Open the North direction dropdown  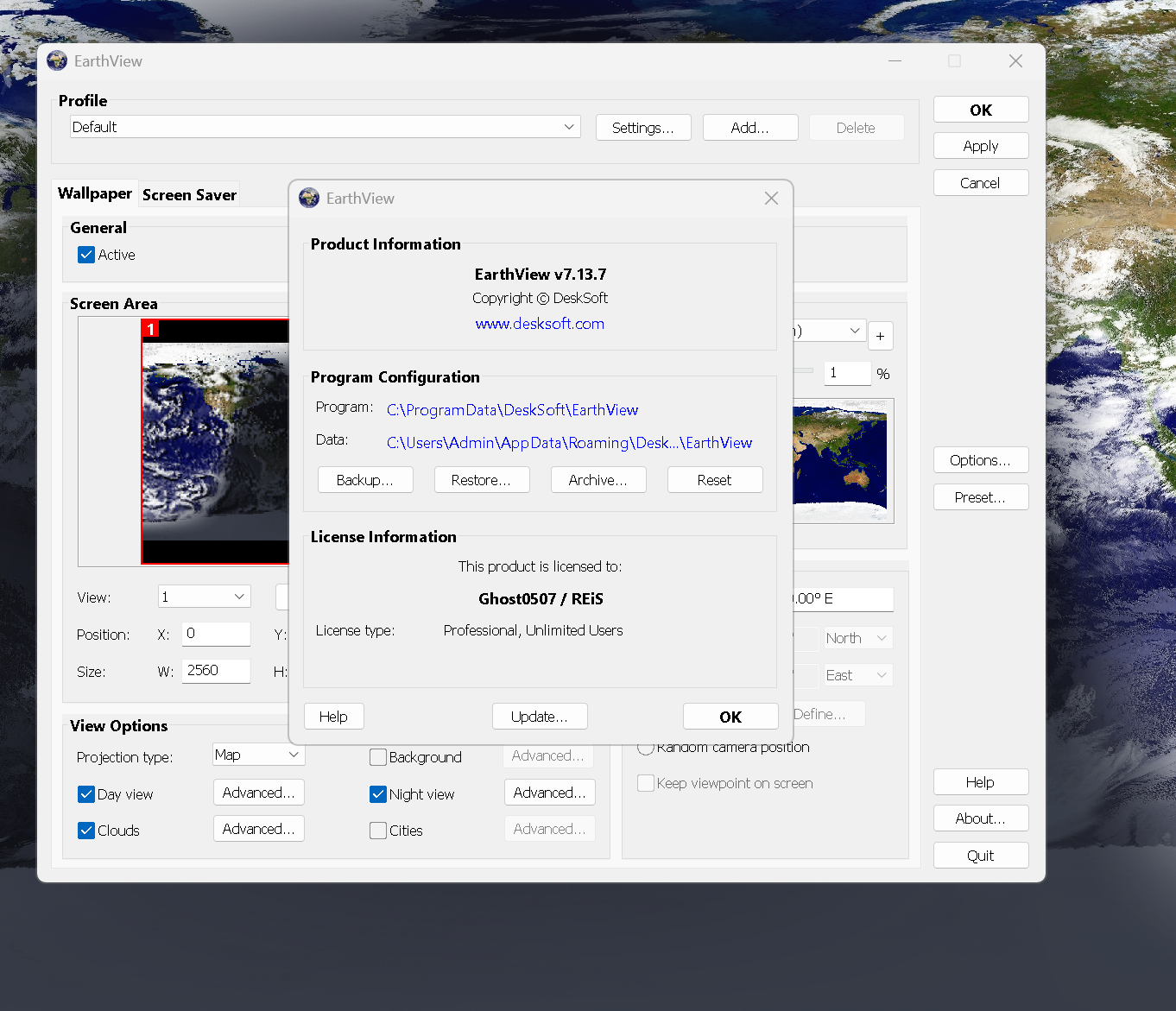click(x=857, y=638)
